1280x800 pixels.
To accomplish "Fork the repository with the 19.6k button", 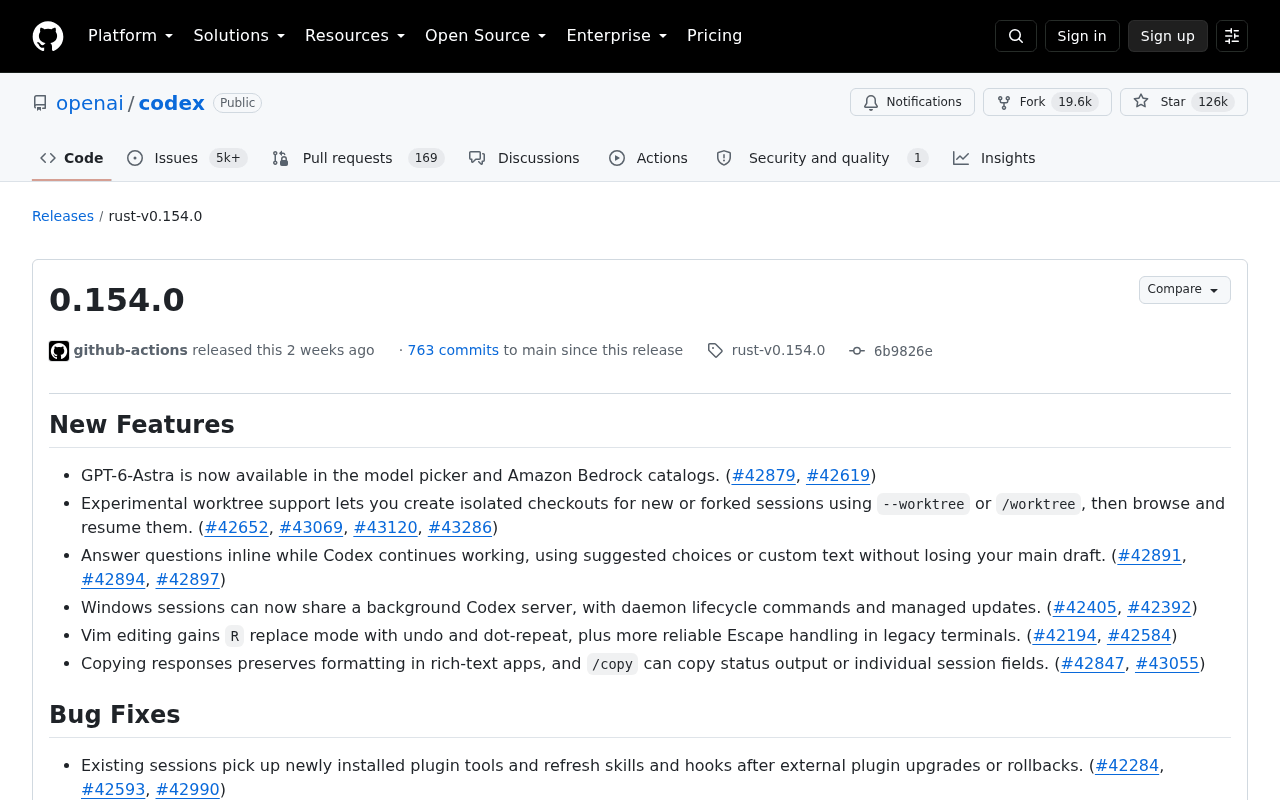I will pos(1047,102).
